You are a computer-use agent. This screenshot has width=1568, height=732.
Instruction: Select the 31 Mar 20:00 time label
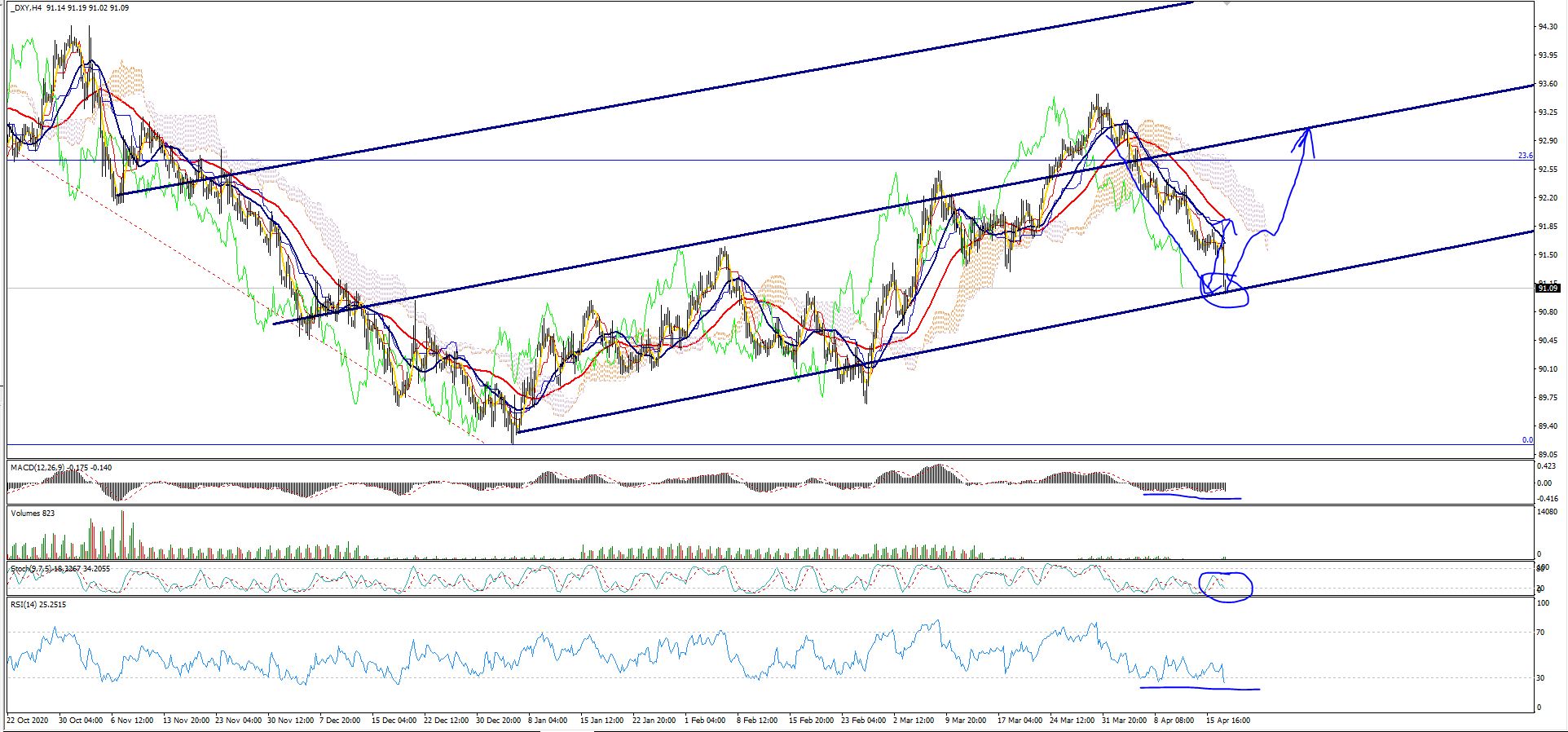coord(1125,721)
